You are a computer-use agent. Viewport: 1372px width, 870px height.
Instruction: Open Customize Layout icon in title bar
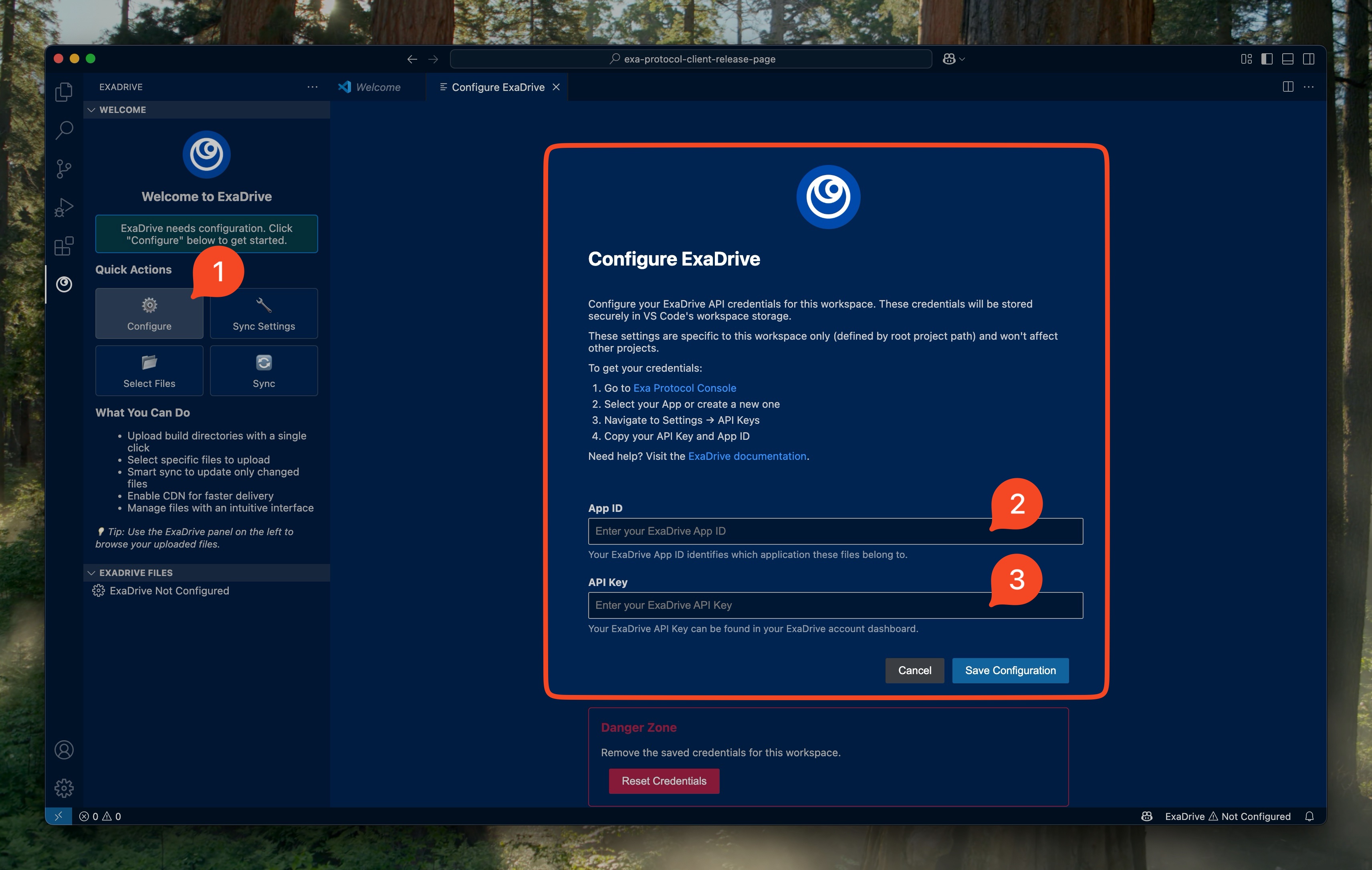click(x=1246, y=58)
